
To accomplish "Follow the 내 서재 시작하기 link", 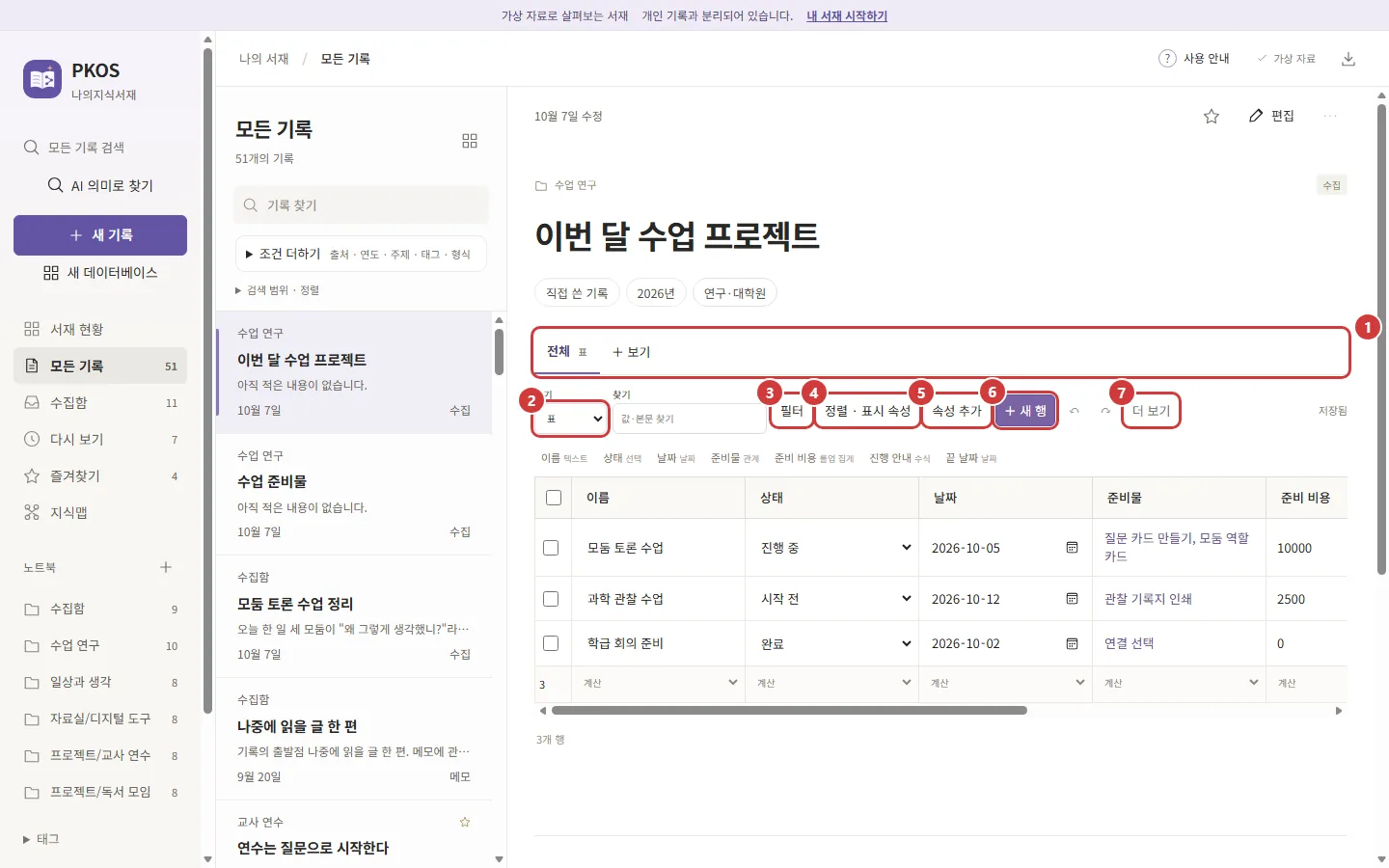I will click(x=847, y=15).
